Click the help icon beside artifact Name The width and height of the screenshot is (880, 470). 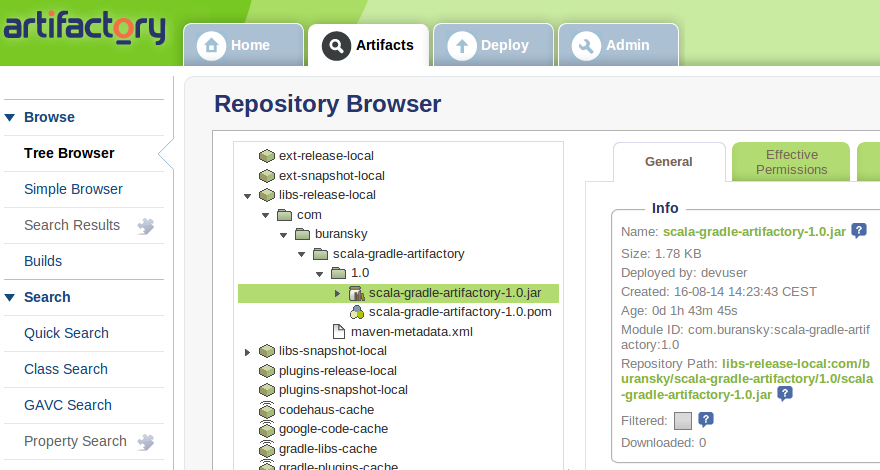[859, 231]
